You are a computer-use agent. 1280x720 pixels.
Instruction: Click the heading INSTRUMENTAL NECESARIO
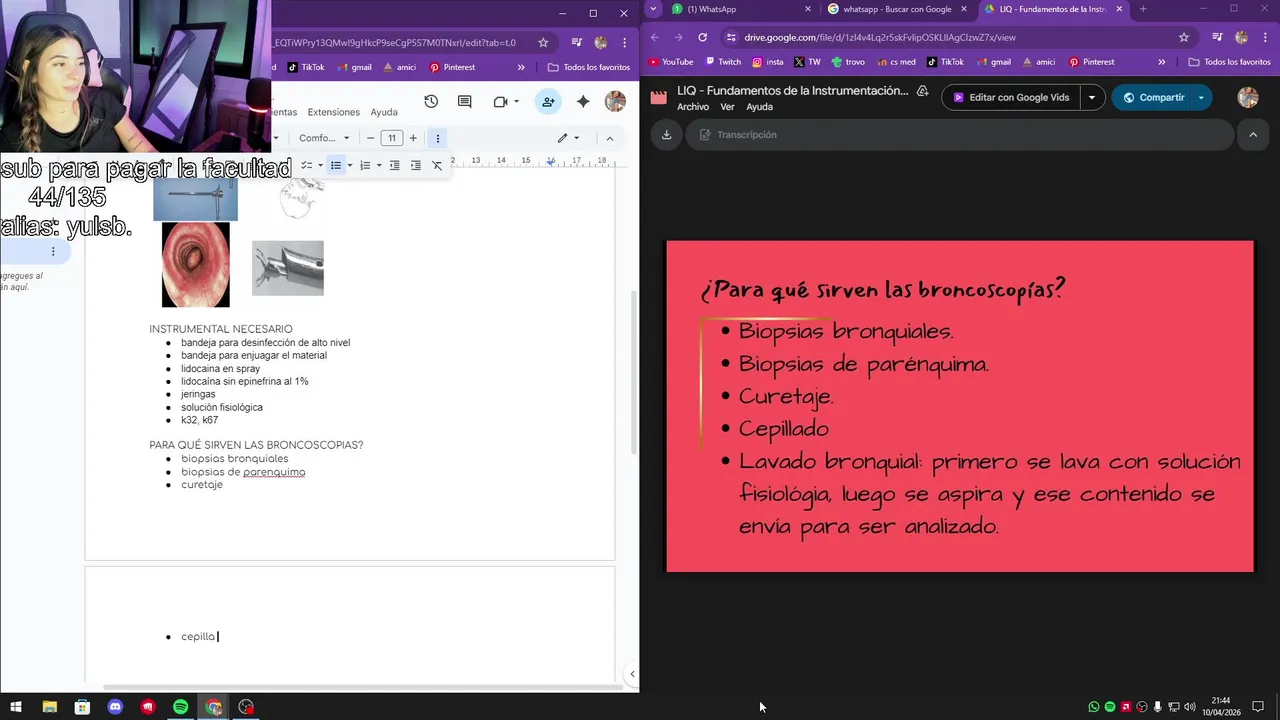point(221,329)
